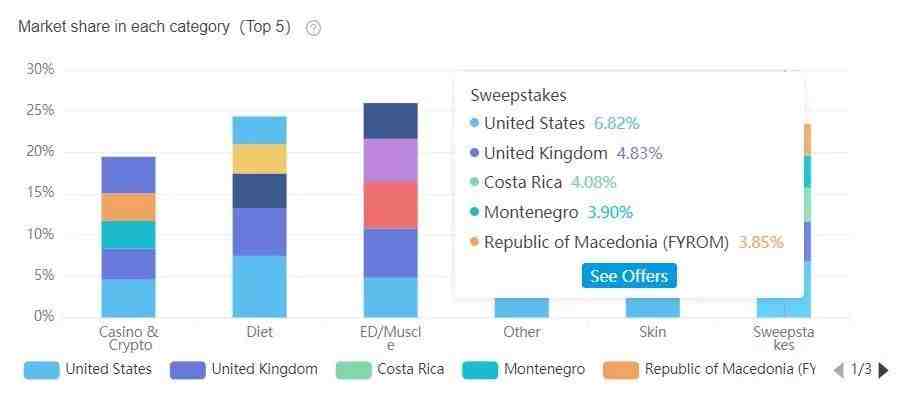Click the Other category axis label

click(522, 332)
